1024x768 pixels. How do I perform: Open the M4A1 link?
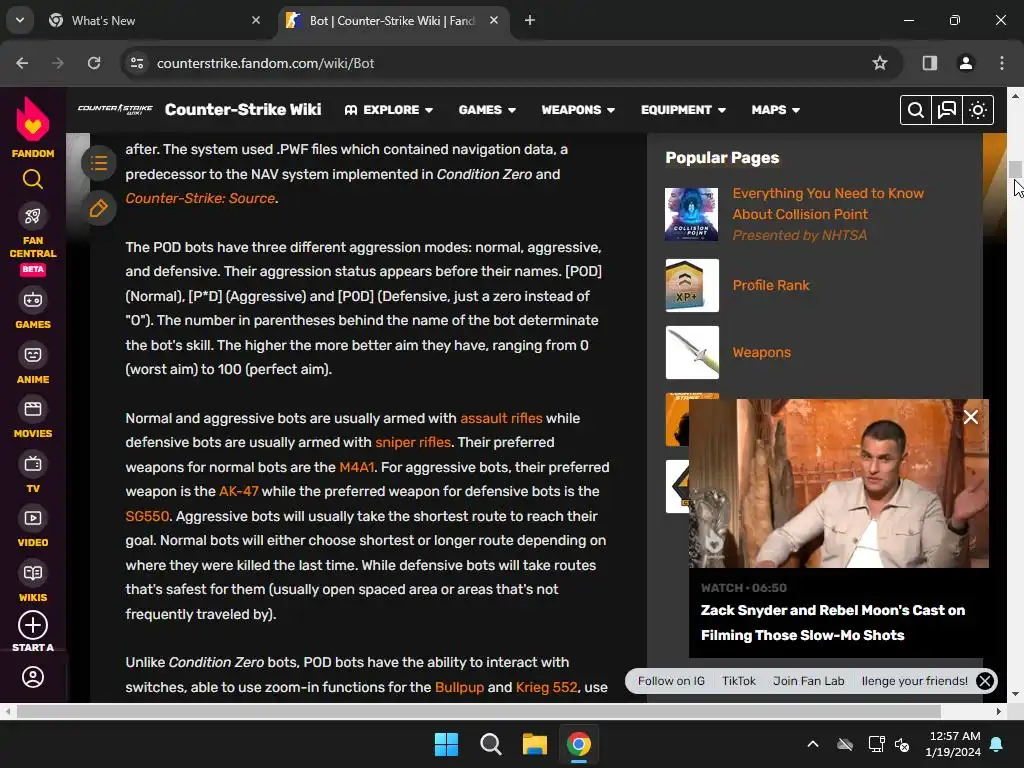tap(357, 467)
